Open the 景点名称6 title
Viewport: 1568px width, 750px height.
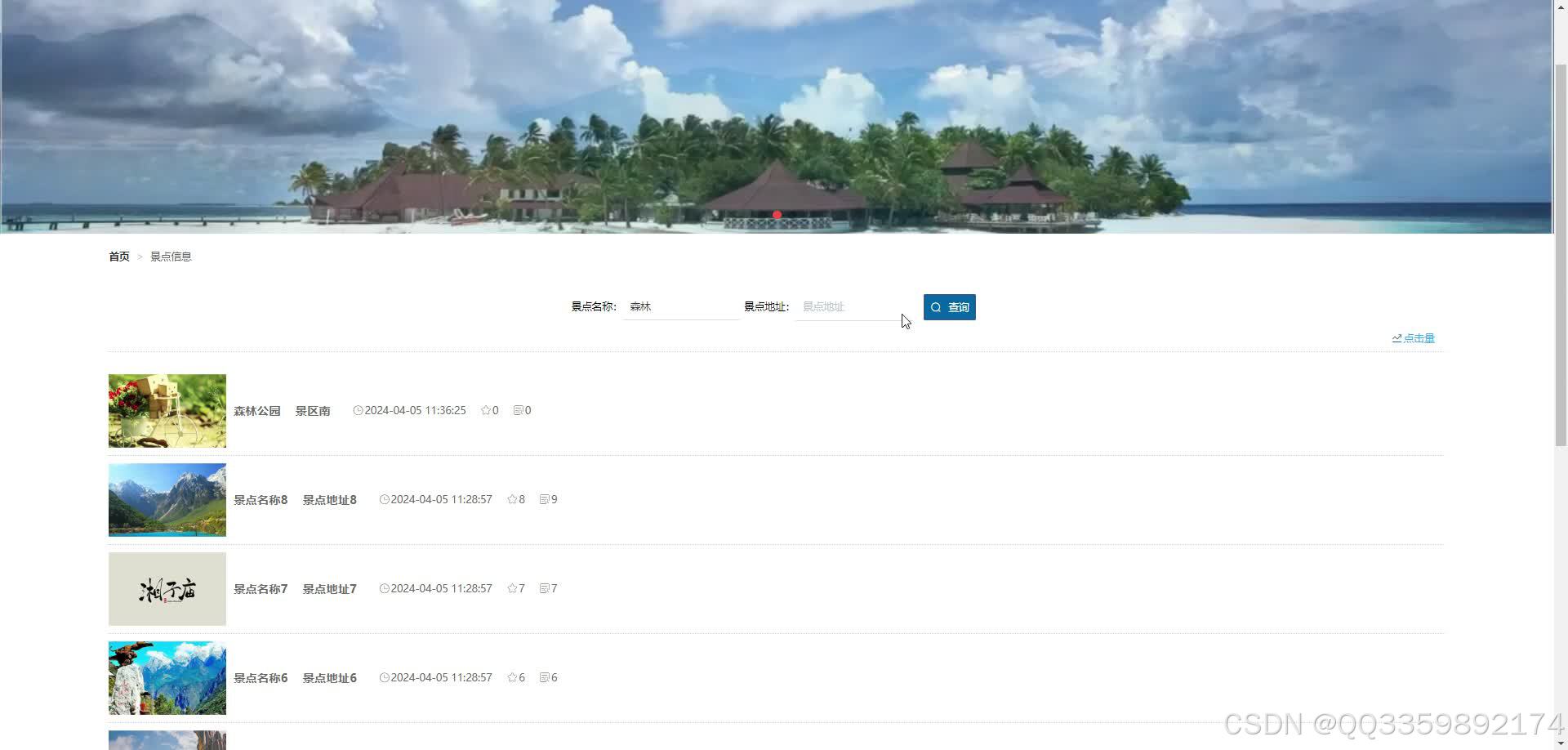(261, 678)
